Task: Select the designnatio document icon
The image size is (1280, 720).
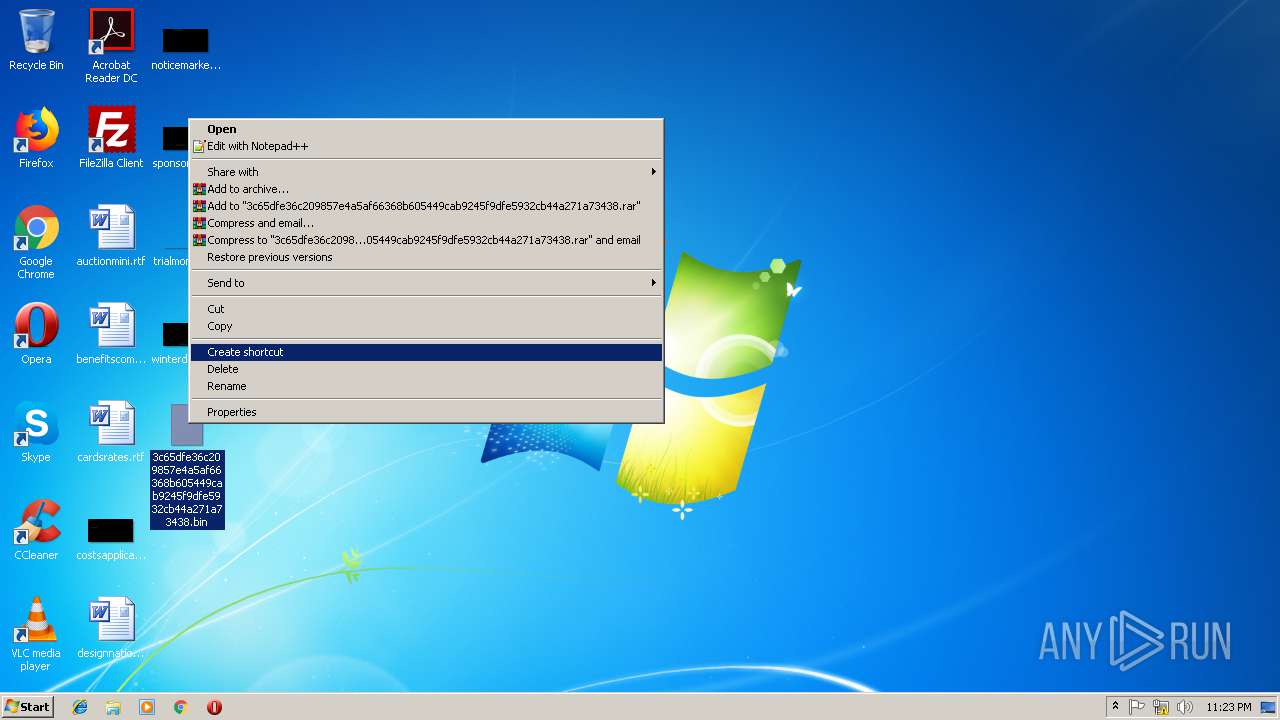Action: pyautogui.click(x=111, y=628)
